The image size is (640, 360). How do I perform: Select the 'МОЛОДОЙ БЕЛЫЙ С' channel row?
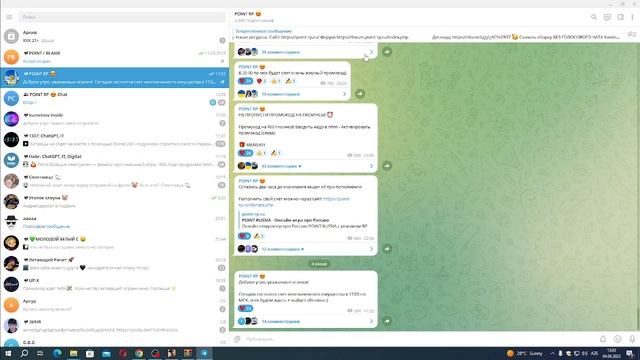[115, 243]
